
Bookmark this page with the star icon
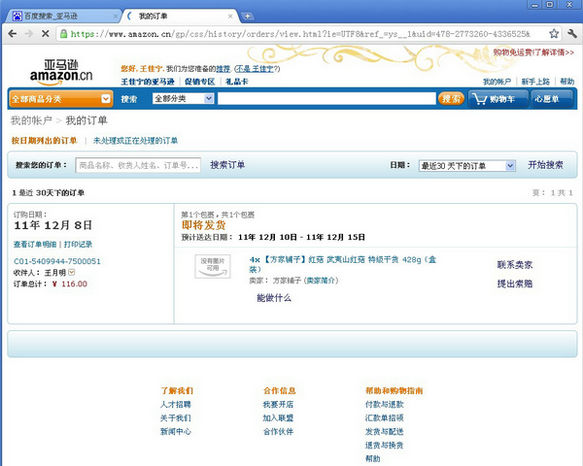pyautogui.click(x=554, y=33)
